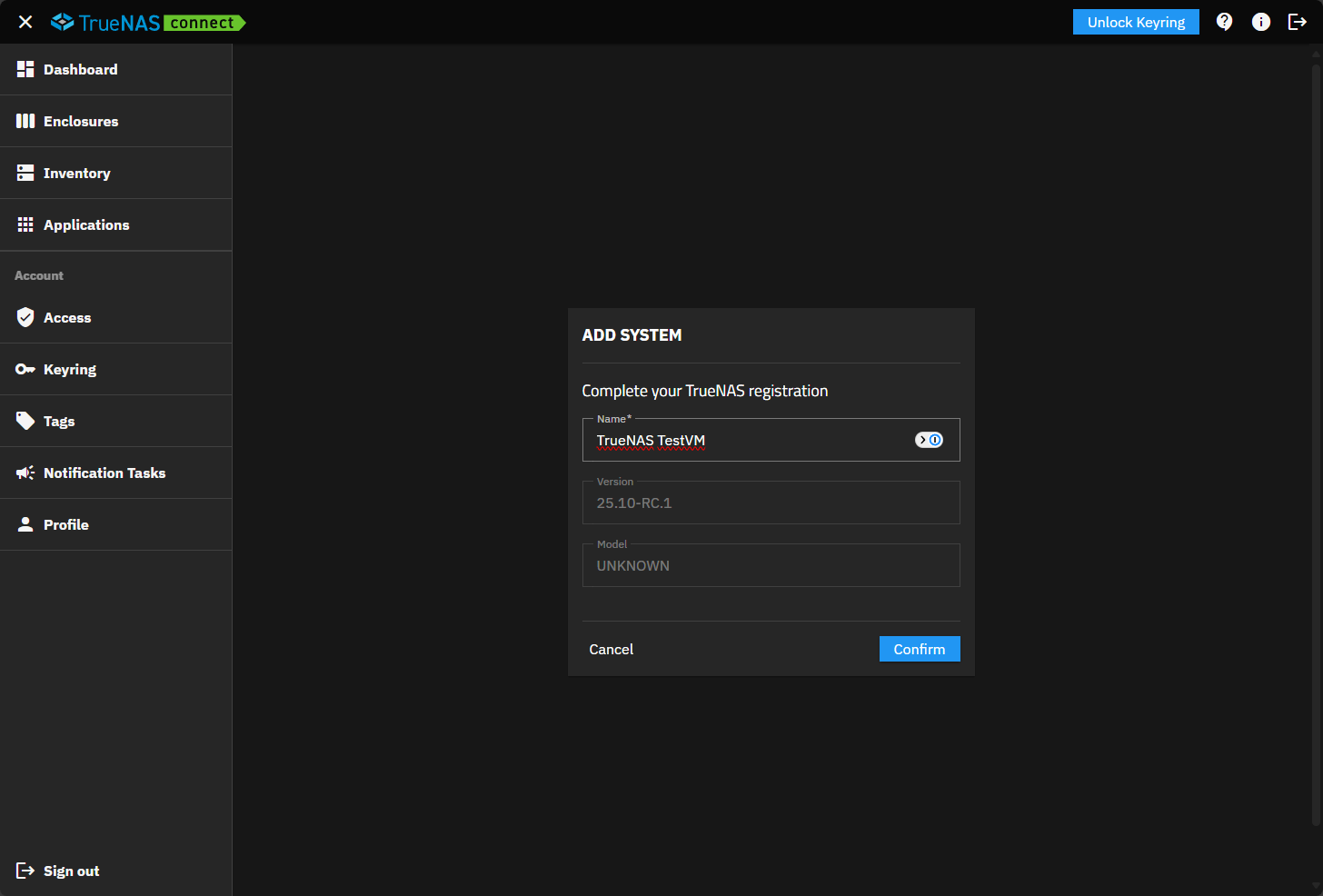Click the disabled Version field
The image size is (1323, 896).
tap(771, 503)
